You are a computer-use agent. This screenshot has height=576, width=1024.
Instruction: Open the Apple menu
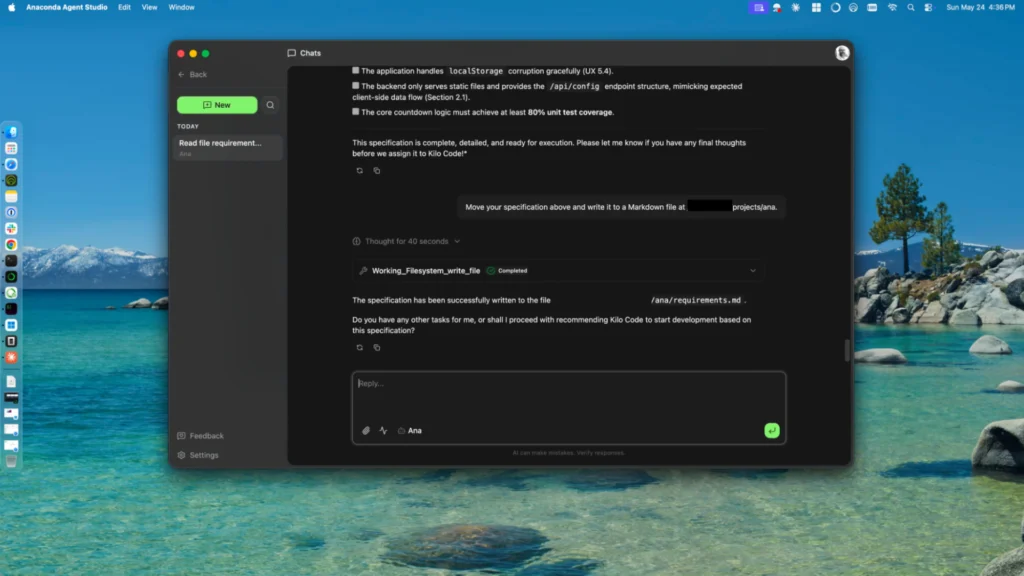click(x=11, y=7)
